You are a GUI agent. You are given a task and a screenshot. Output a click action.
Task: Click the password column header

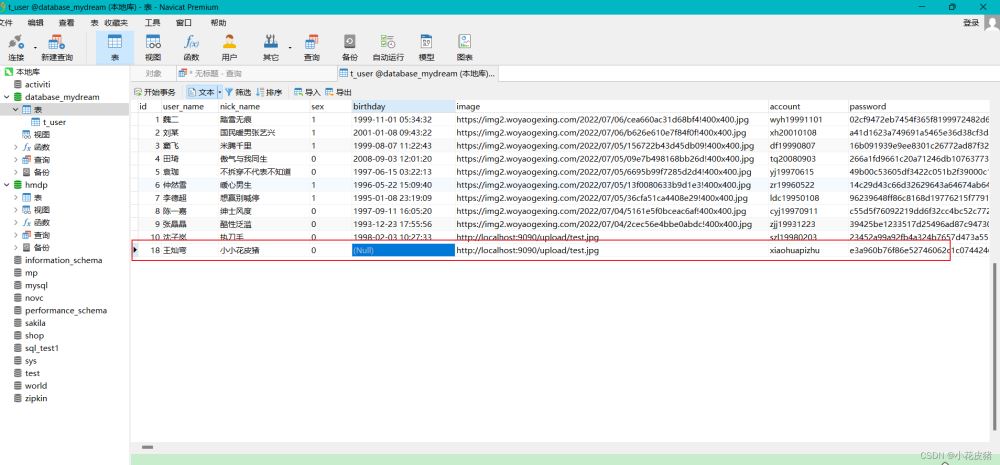(918, 107)
